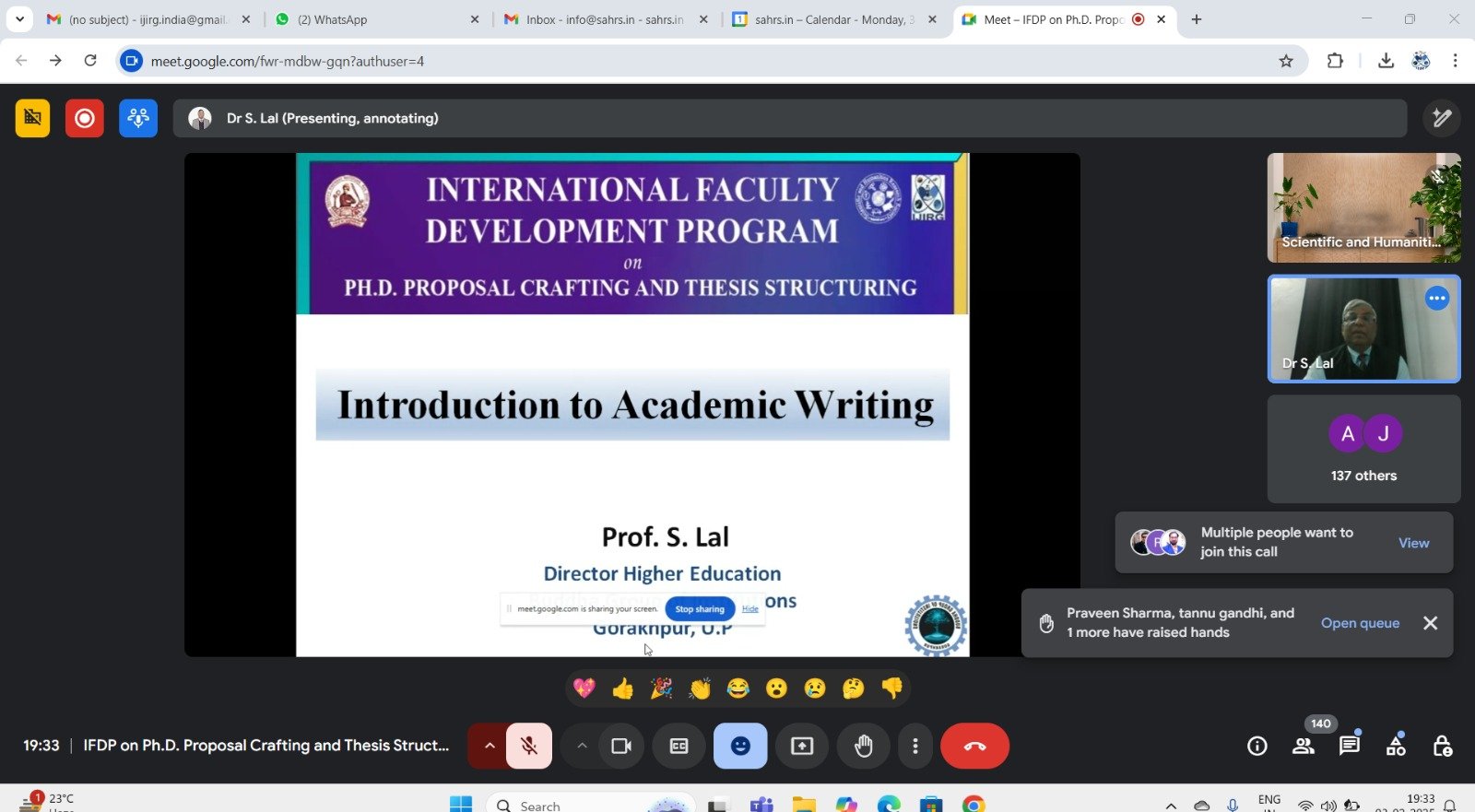This screenshot has width=1475, height=812.
Task: Unmute the microphone
Action: pyautogui.click(x=529, y=746)
